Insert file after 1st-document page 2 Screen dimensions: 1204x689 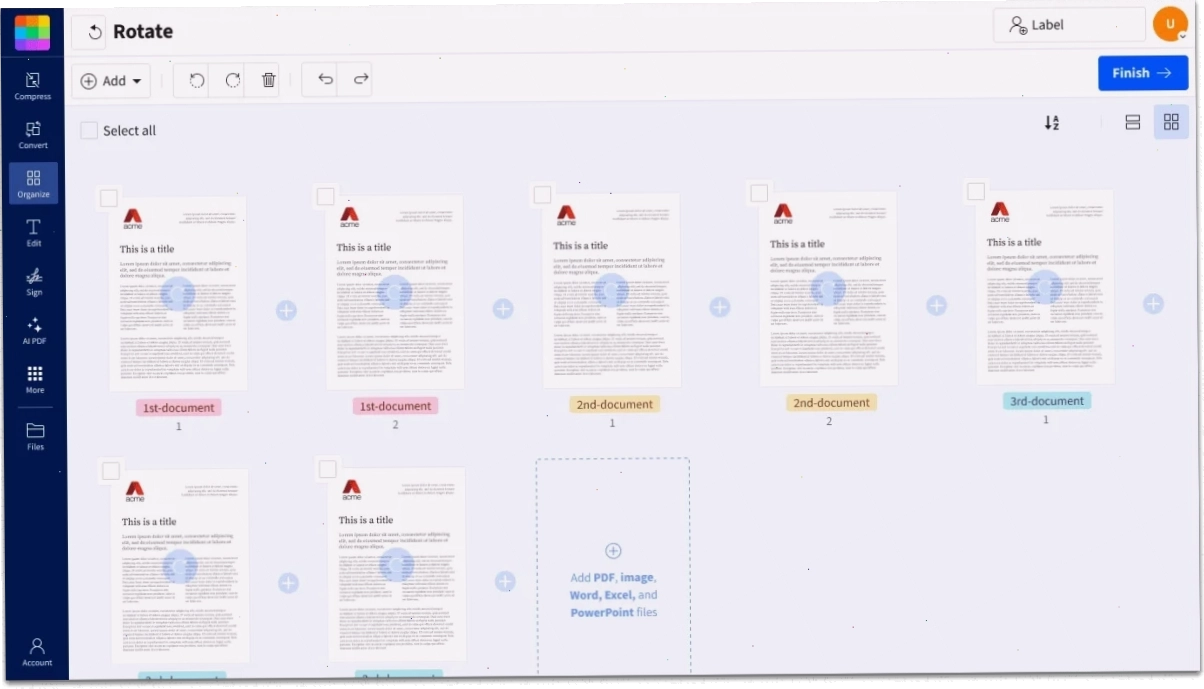[x=503, y=308]
